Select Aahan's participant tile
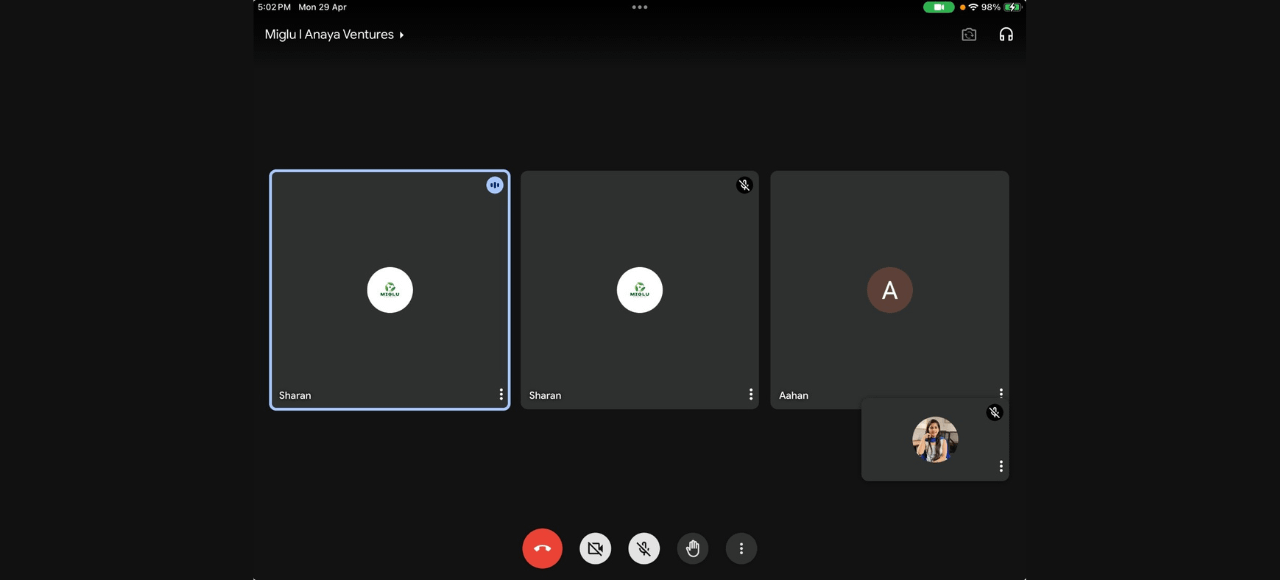 (x=889, y=289)
